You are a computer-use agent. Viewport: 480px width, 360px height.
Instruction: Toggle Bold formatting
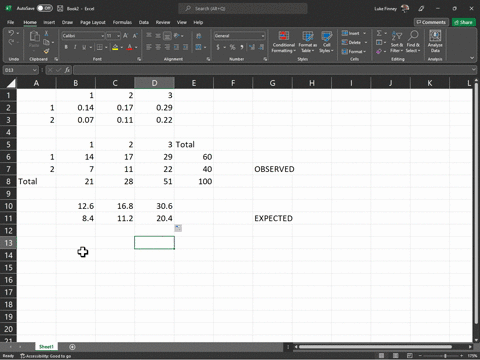[x=66, y=47]
